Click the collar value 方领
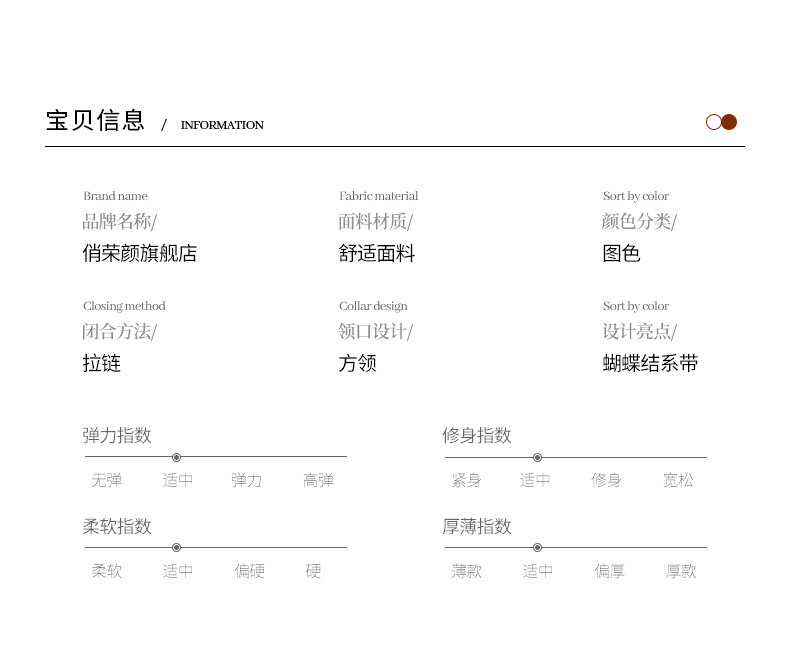 pos(358,363)
